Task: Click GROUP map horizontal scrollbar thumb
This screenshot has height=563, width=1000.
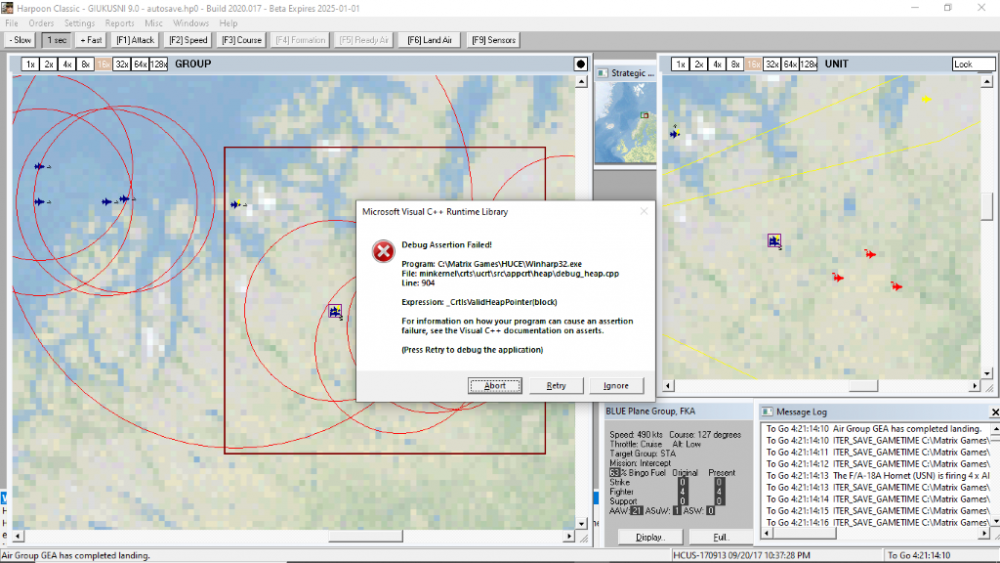Action: (x=365, y=536)
